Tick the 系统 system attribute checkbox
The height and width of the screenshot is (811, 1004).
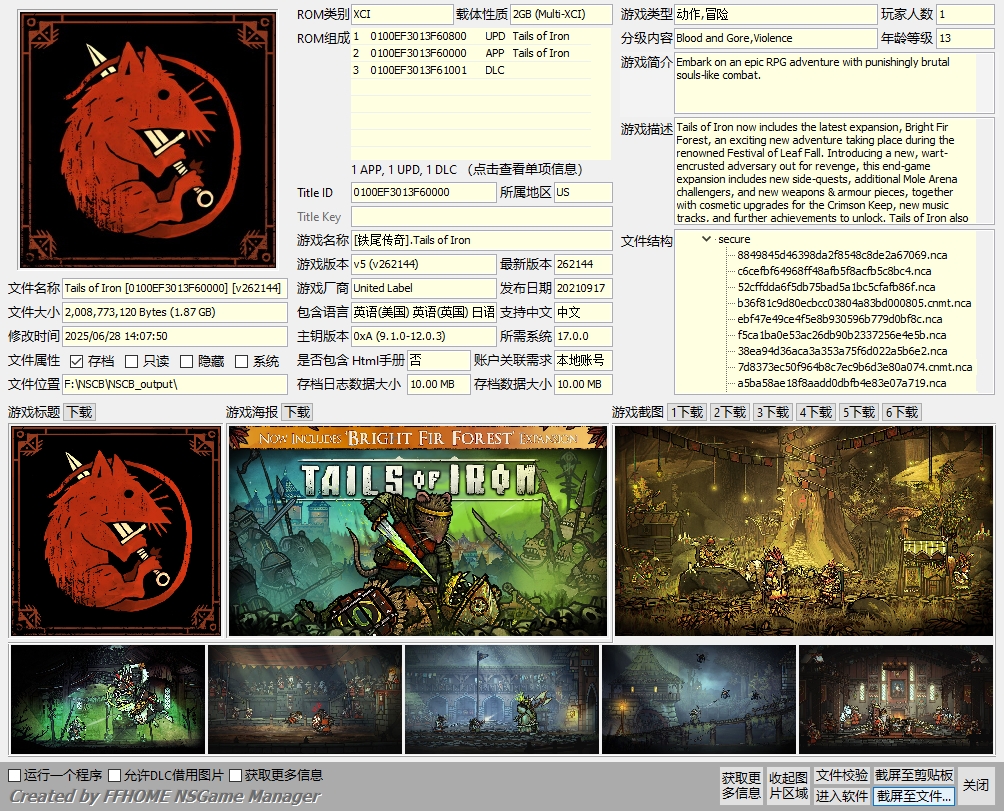click(x=242, y=362)
